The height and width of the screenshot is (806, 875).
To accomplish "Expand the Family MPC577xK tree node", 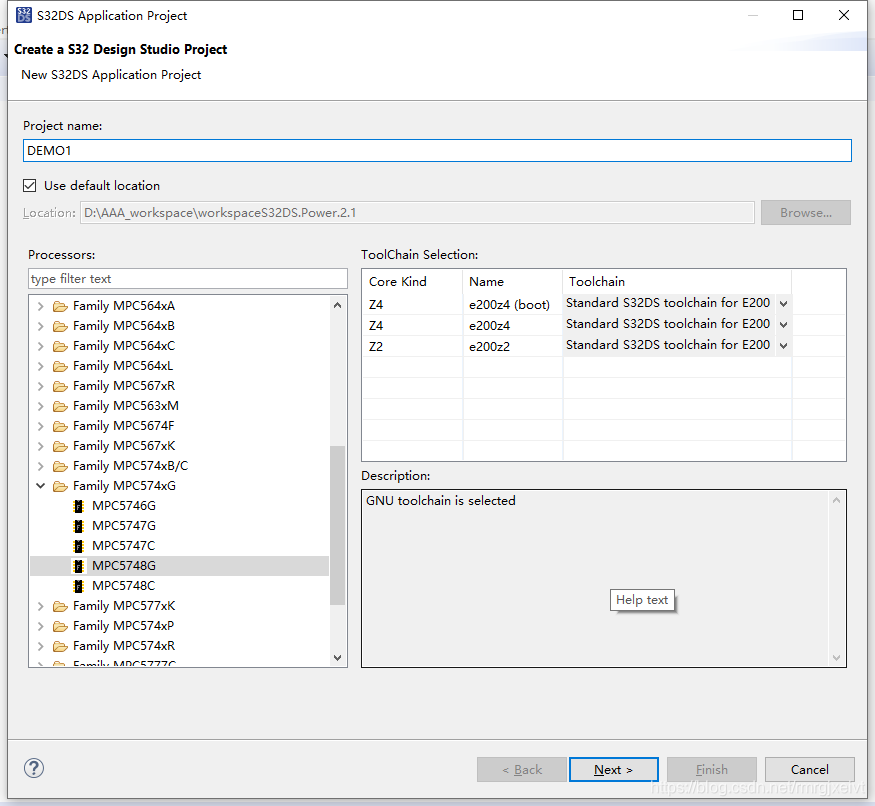I will (40, 606).
